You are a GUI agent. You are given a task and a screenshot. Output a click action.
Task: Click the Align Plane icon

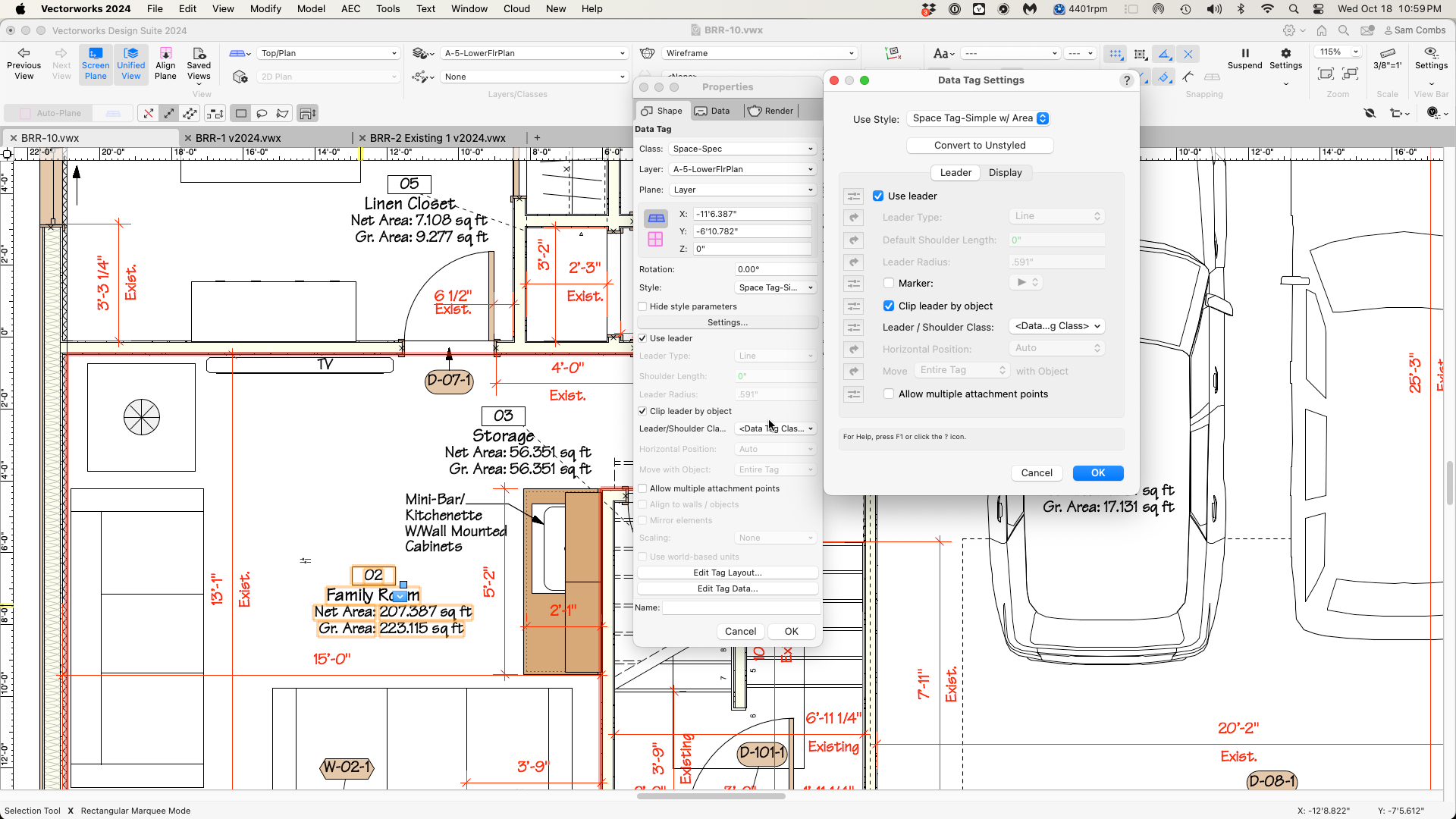165,64
